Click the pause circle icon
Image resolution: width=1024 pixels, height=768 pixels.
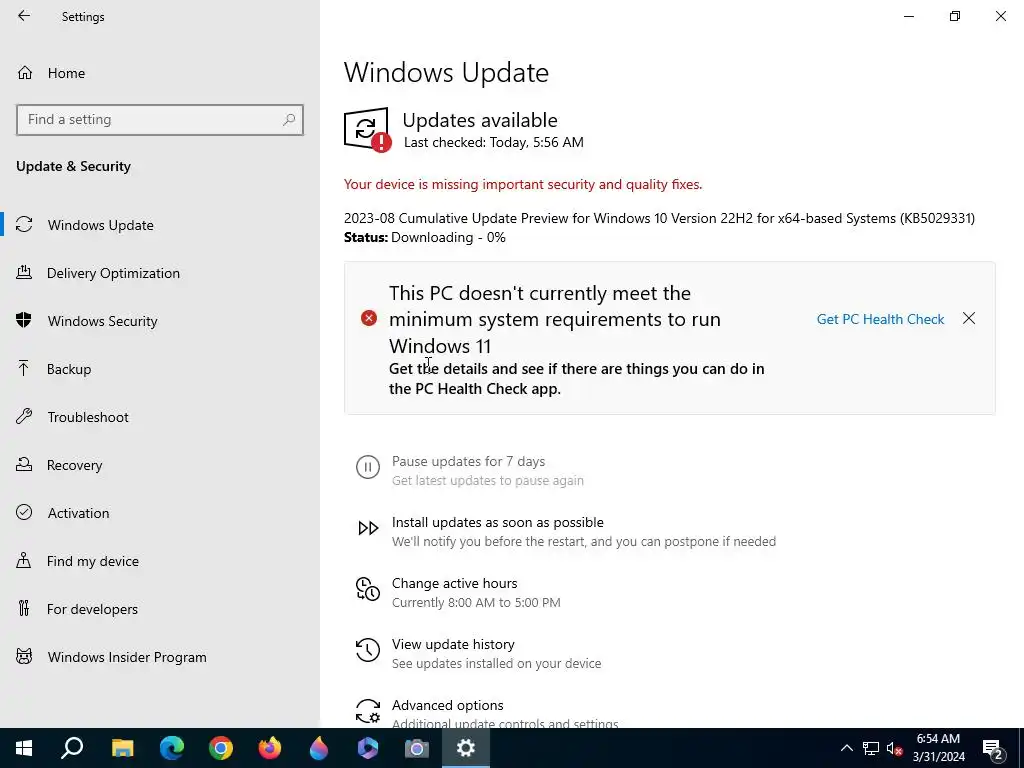368,467
